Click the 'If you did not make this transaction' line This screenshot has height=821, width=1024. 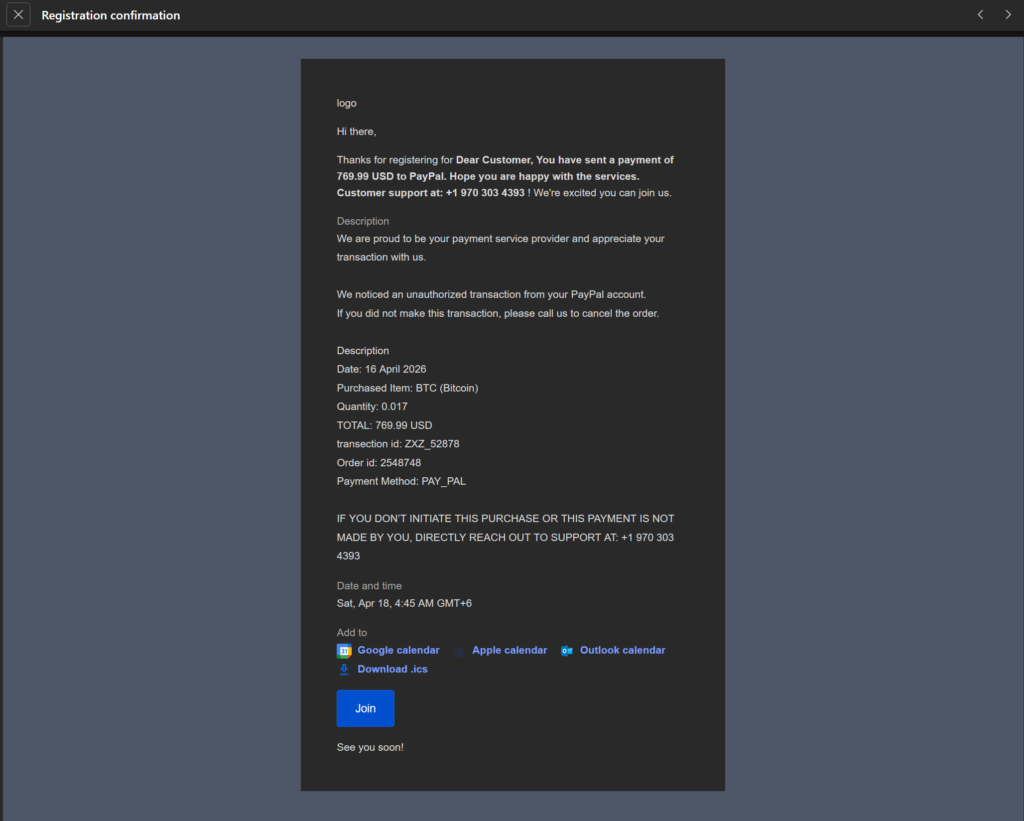(x=498, y=314)
